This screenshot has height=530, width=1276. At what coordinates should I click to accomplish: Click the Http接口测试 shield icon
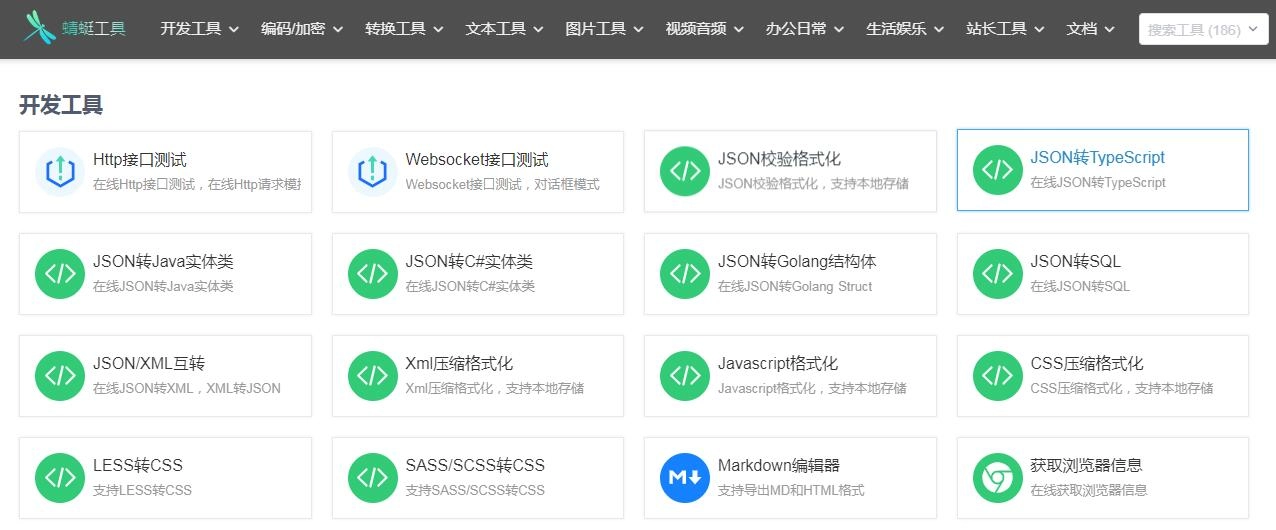click(x=60, y=171)
